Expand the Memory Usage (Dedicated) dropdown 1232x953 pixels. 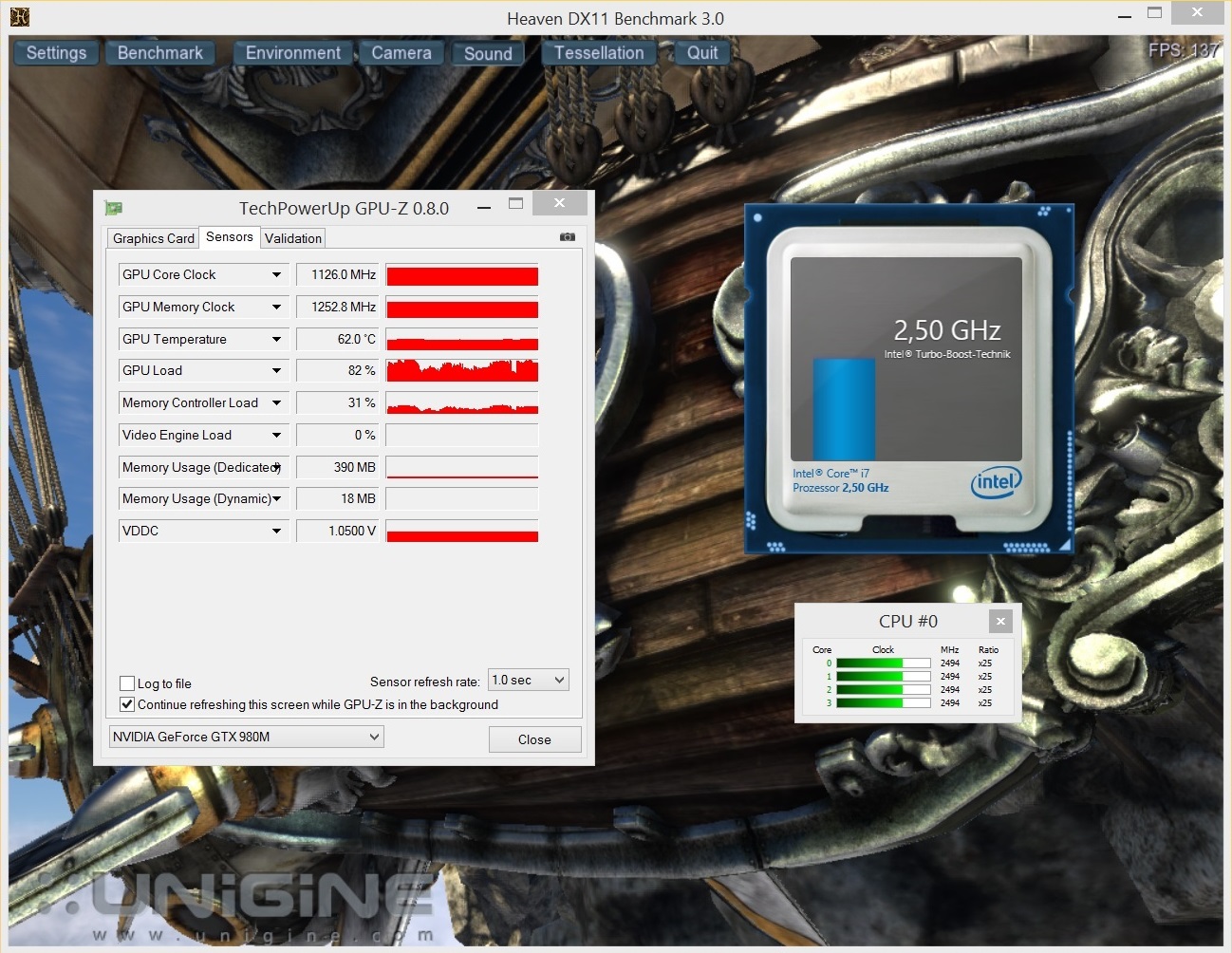click(276, 467)
